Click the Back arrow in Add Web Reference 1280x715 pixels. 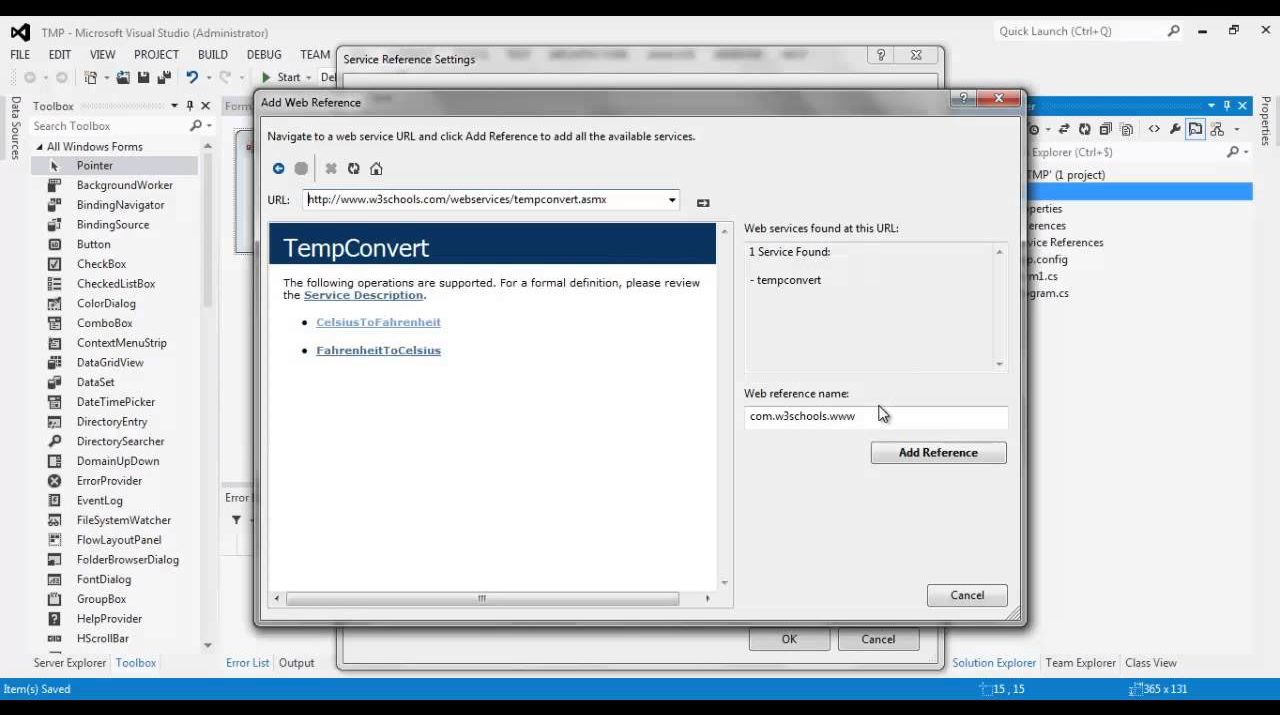coord(278,169)
